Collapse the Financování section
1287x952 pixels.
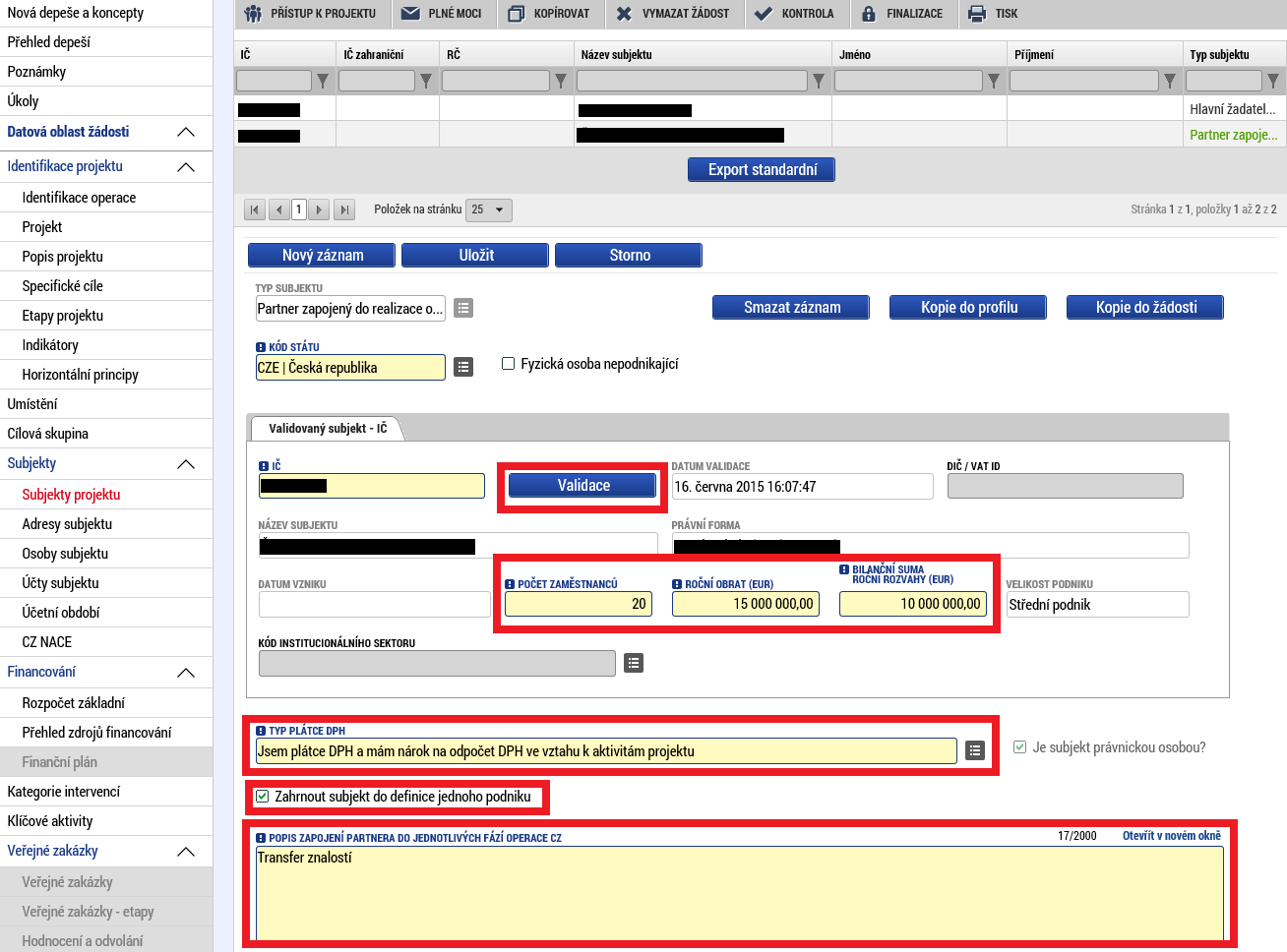[x=186, y=672]
